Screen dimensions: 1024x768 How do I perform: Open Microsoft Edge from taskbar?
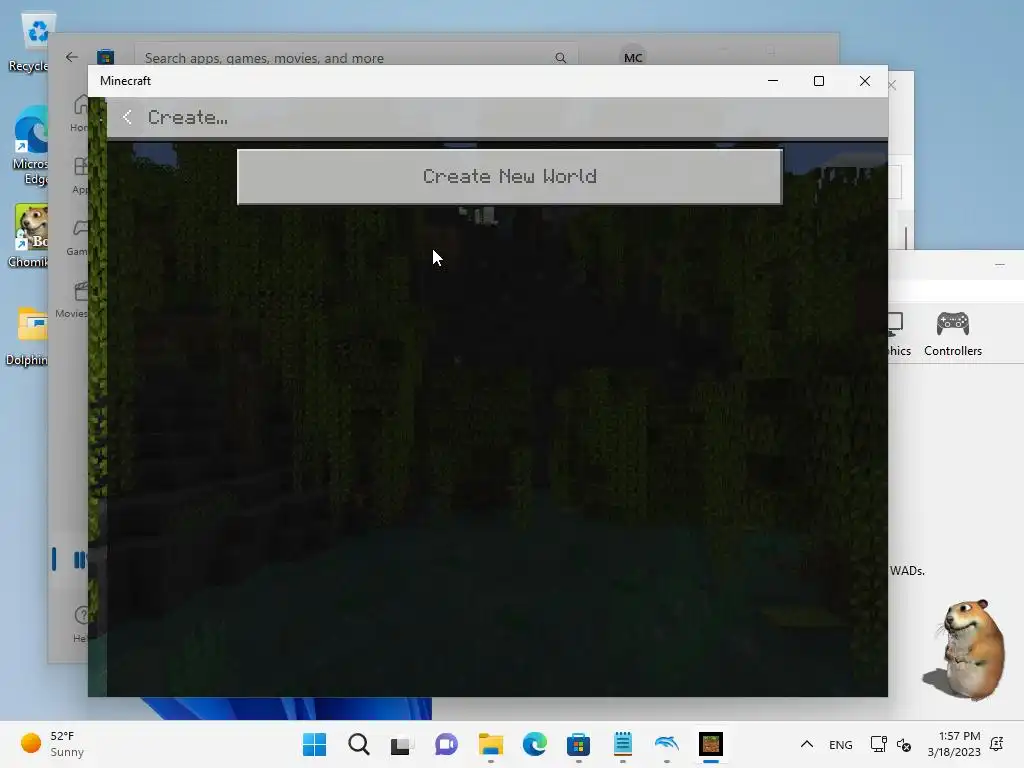(534, 744)
